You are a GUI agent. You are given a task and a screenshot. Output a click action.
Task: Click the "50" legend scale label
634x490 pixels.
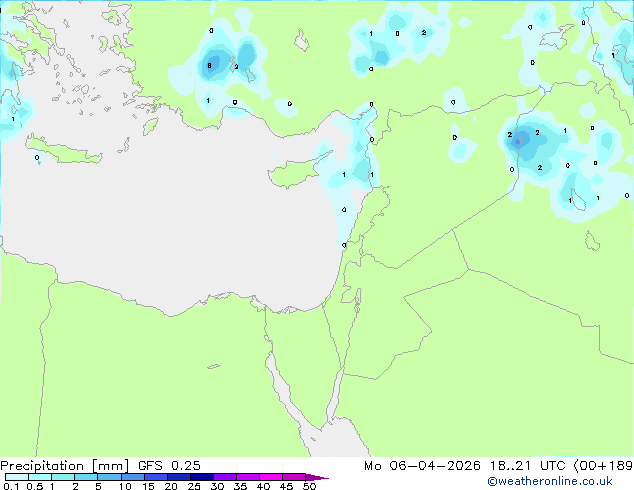[x=309, y=486]
